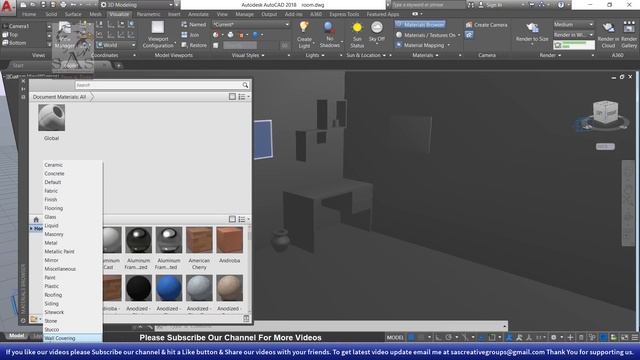Expand the Render panel
The width and height of the screenshot is (640, 360).
[550, 55]
